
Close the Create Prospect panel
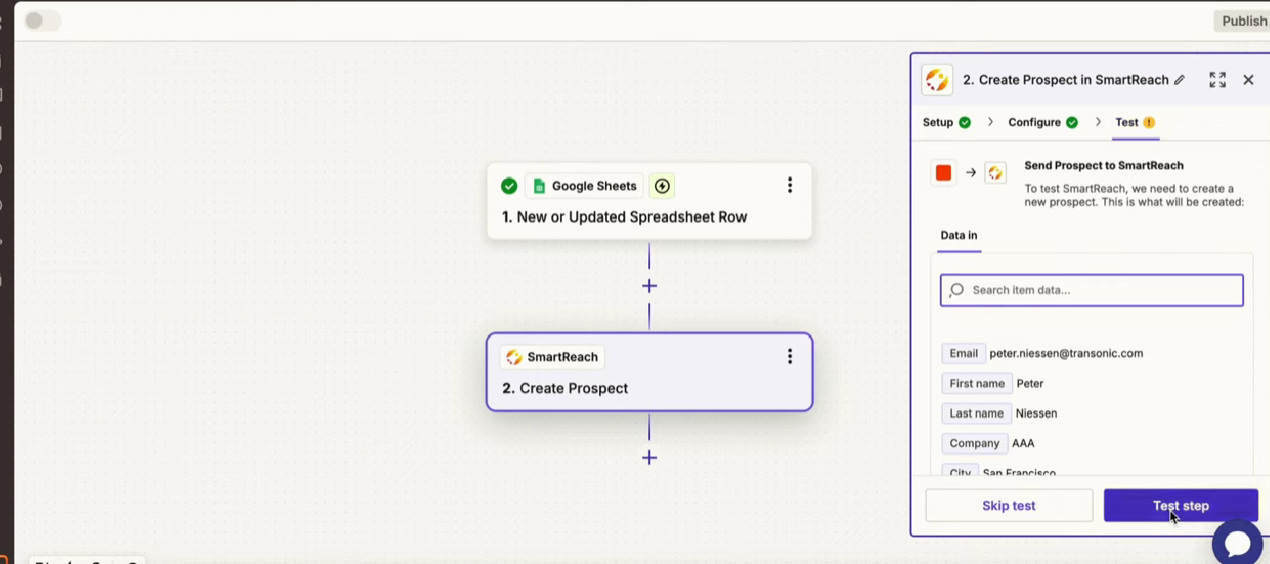click(x=1248, y=80)
